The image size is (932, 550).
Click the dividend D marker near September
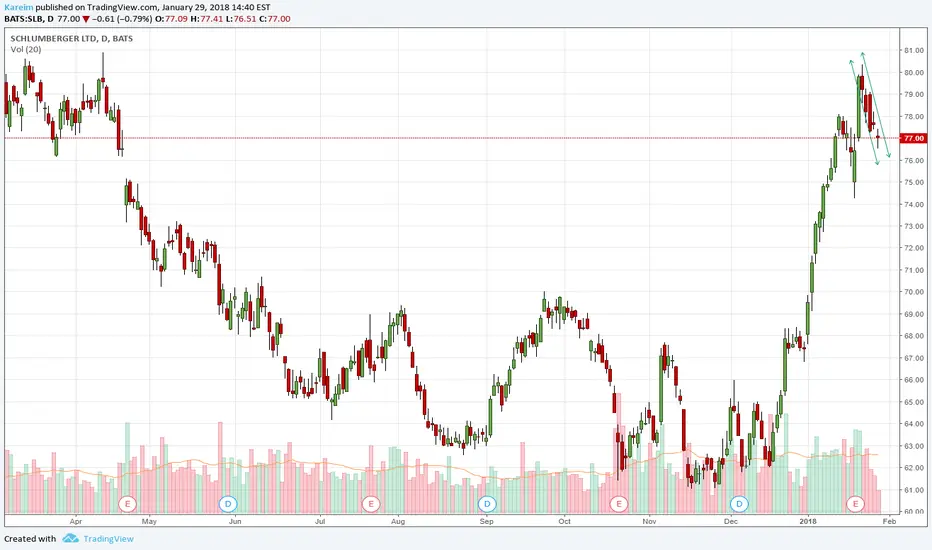487,504
